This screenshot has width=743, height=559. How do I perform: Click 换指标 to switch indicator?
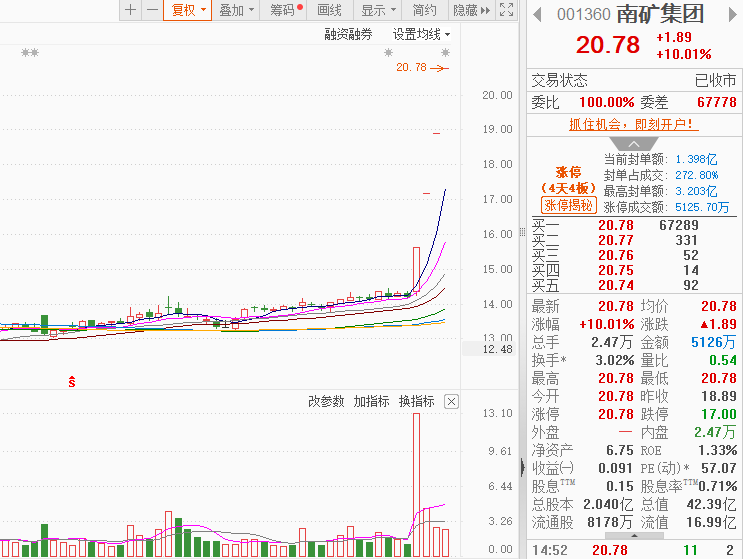[417, 401]
